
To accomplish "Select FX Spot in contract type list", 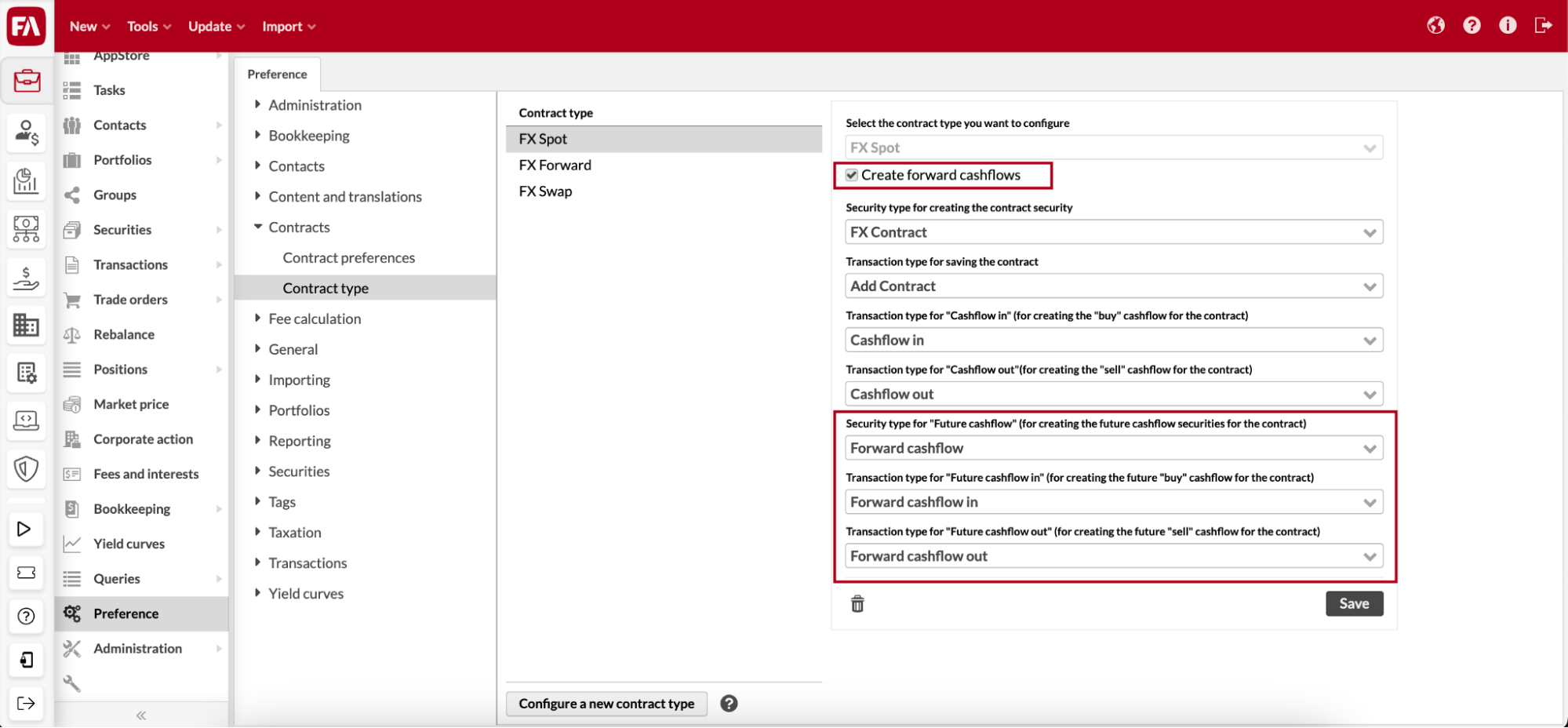I will click(x=664, y=139).
